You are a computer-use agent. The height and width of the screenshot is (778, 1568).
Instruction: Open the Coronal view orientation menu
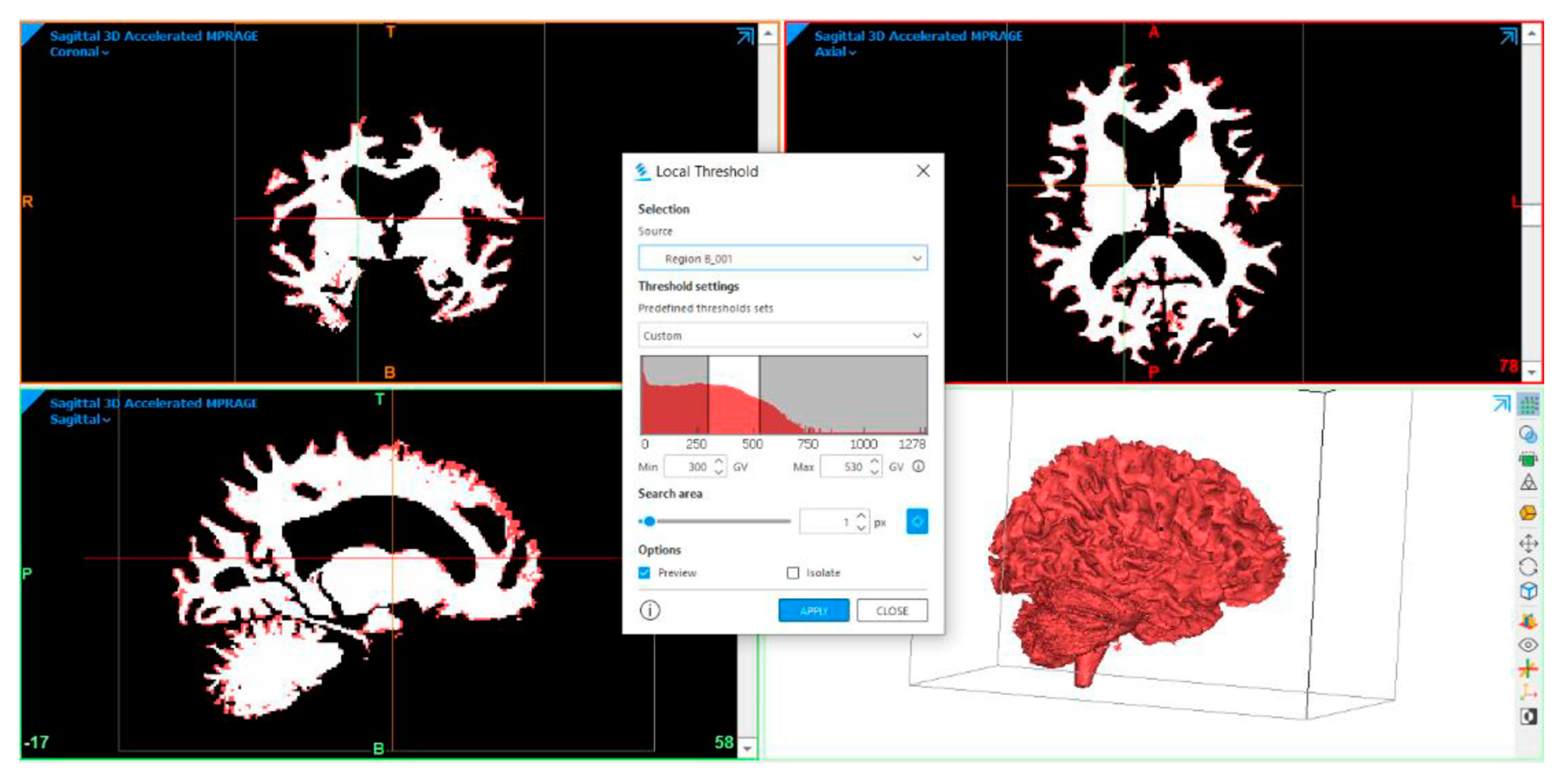[x=79, y=52]
